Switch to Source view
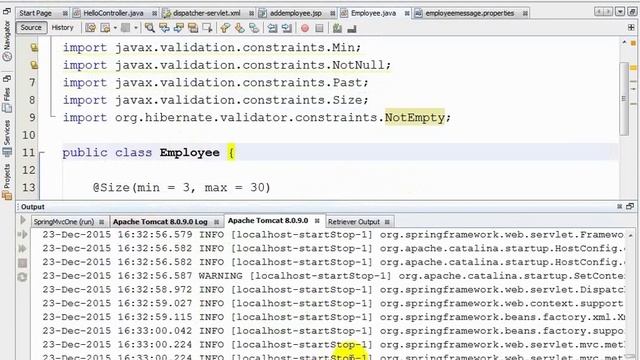Viewport: 640px width, 360px height. click(31, 28)
